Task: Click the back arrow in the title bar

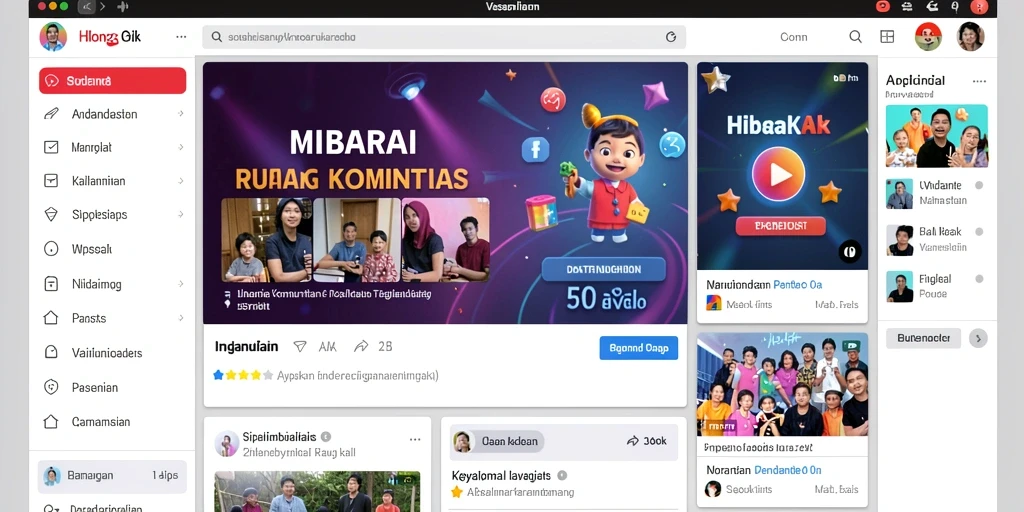Action: tap(87, 7)
